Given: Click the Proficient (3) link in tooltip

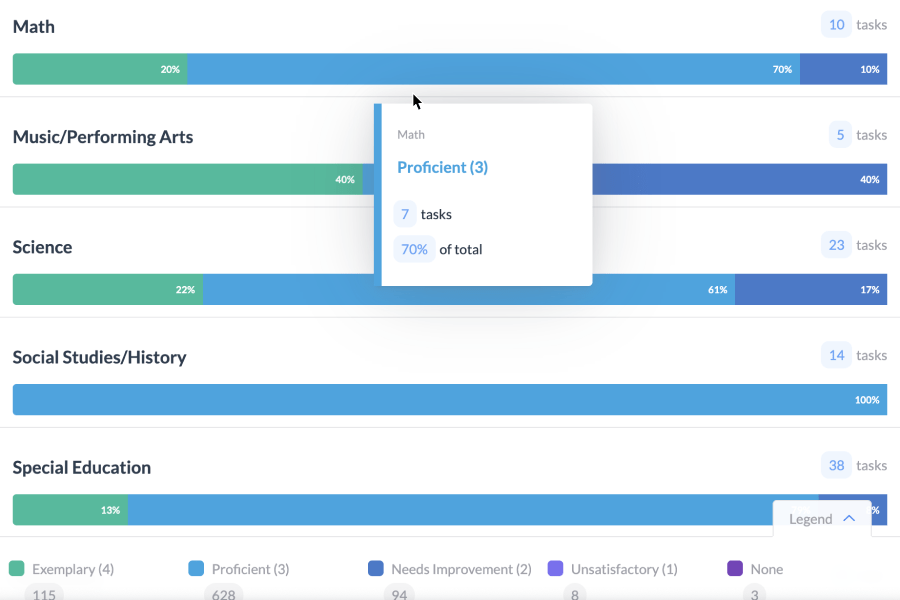Looking at the screenshot, I should pos(443,167).
